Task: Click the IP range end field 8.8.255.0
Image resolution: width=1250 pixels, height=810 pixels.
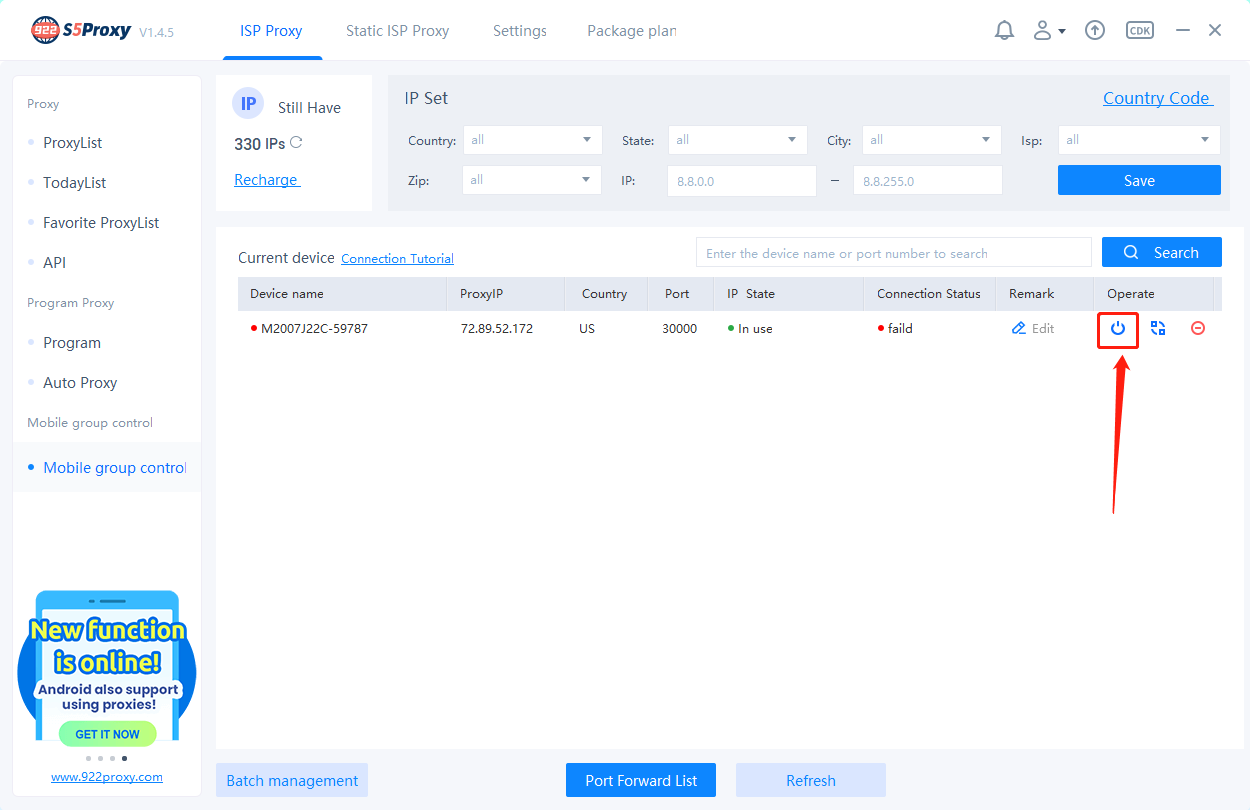Action: 928,181
